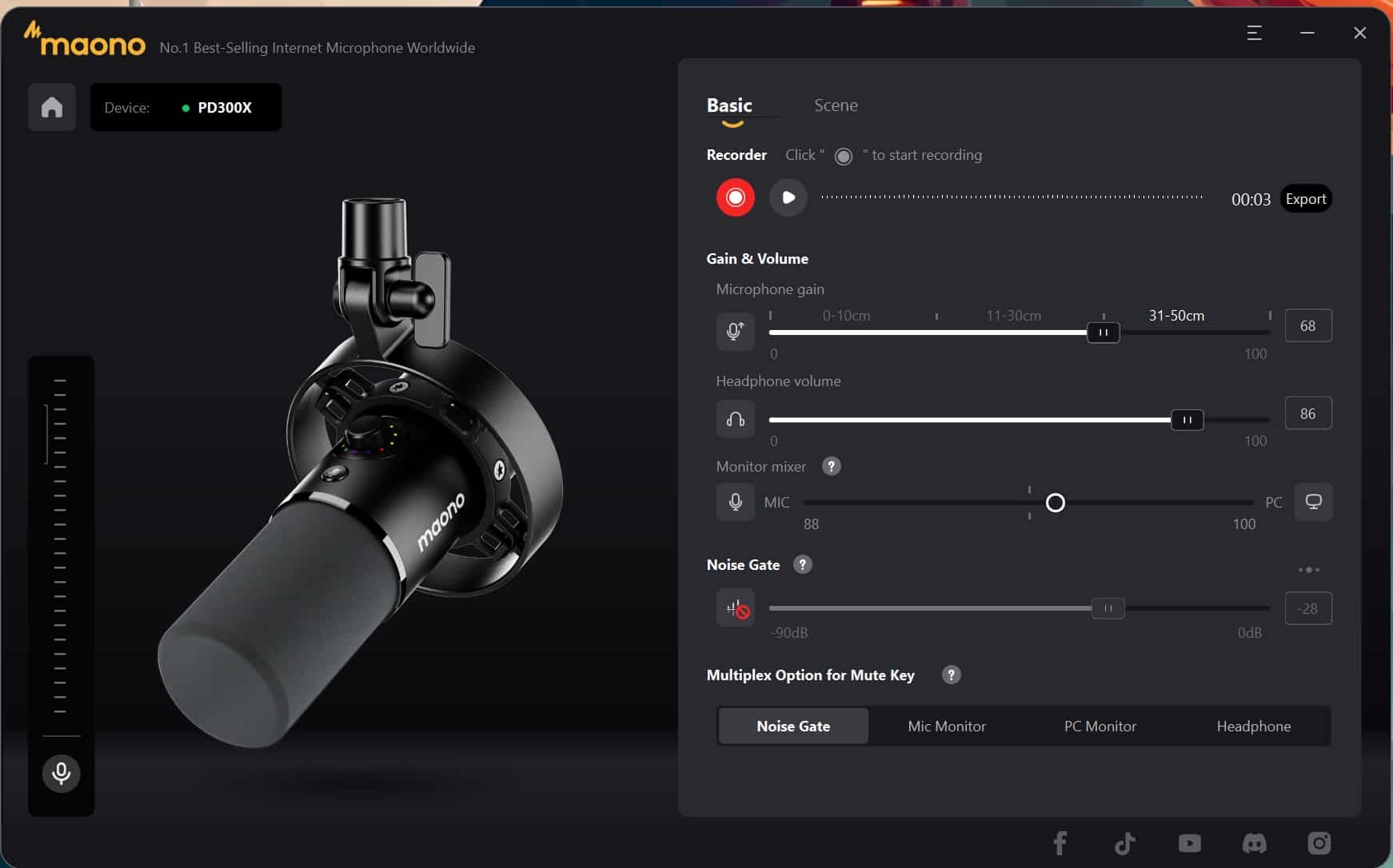This screenshot has width=1393, height=868.
Task: Click the Export button
Action: [1305, 199]
